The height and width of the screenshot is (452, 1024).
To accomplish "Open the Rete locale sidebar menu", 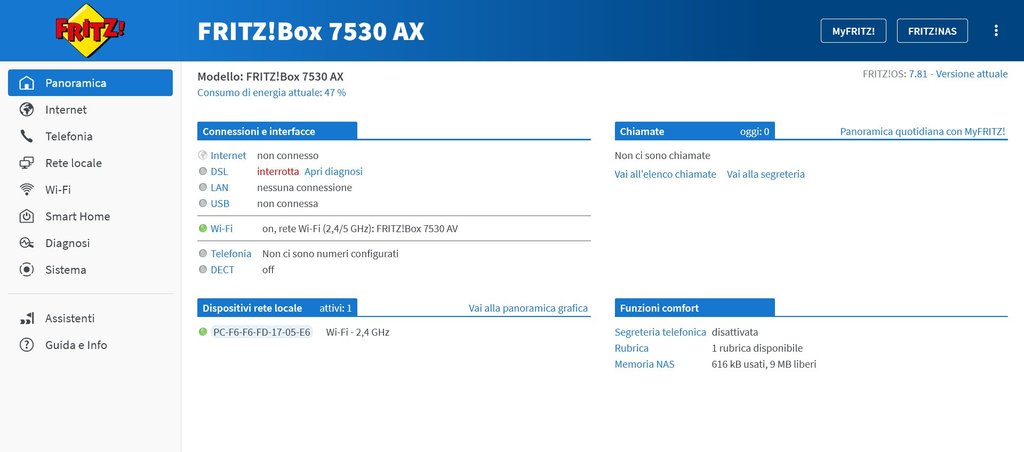I will pyautogui.click(x=90, y=163).
